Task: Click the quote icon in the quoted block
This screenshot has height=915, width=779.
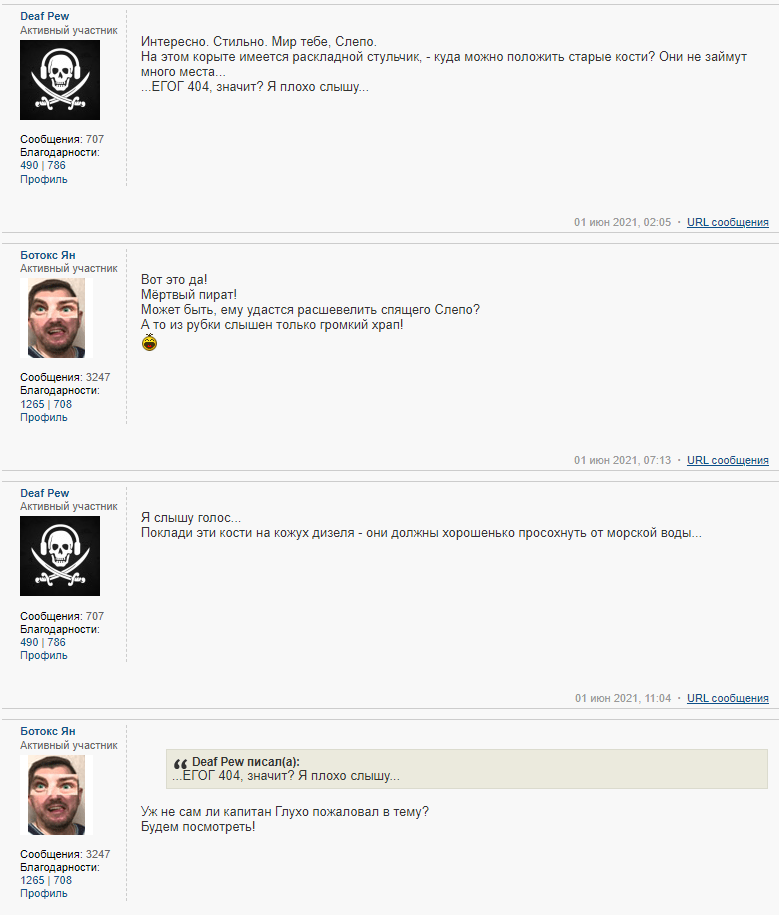Action: (x=180, y=763)
